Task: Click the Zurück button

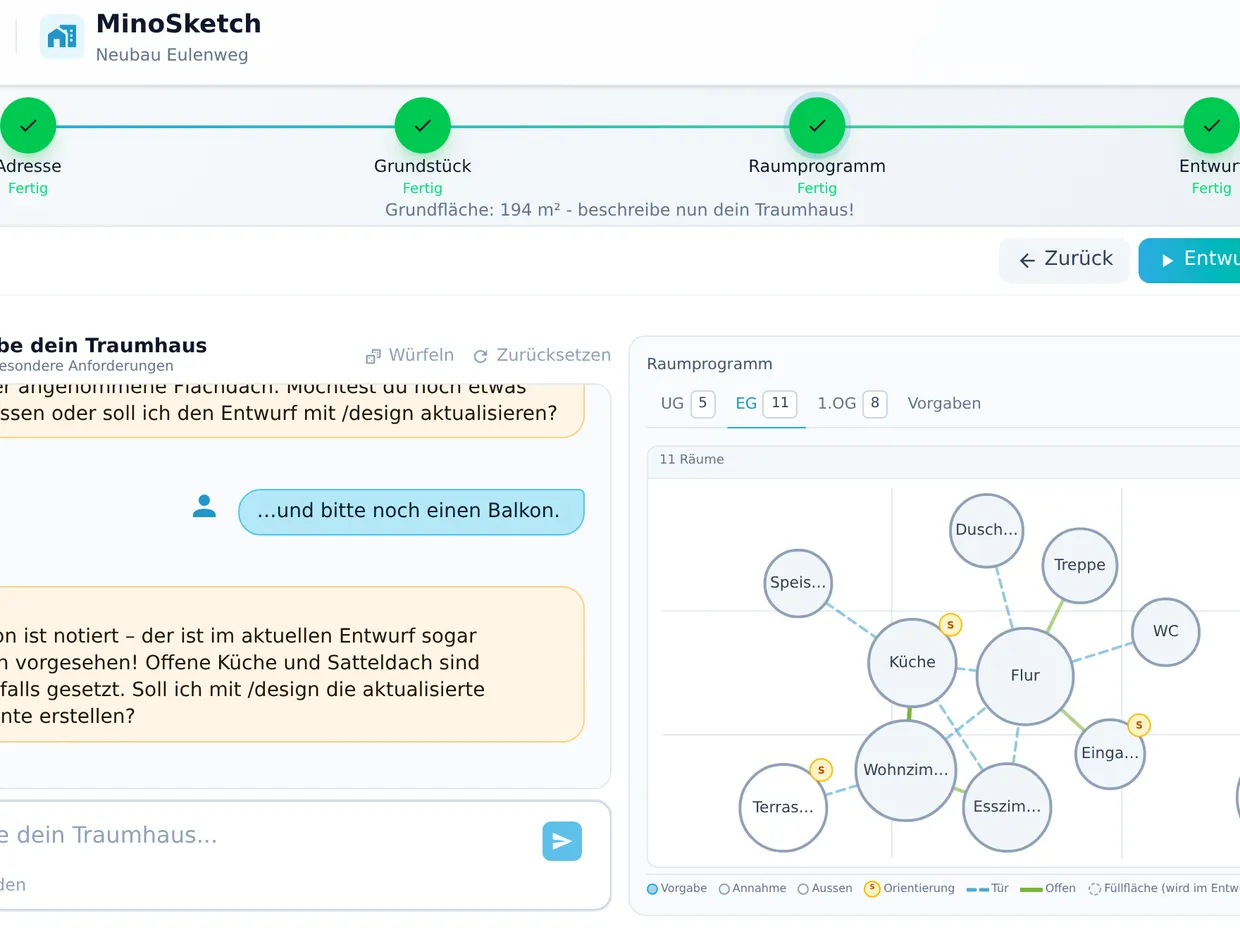Action: [x=1065, y=260]
